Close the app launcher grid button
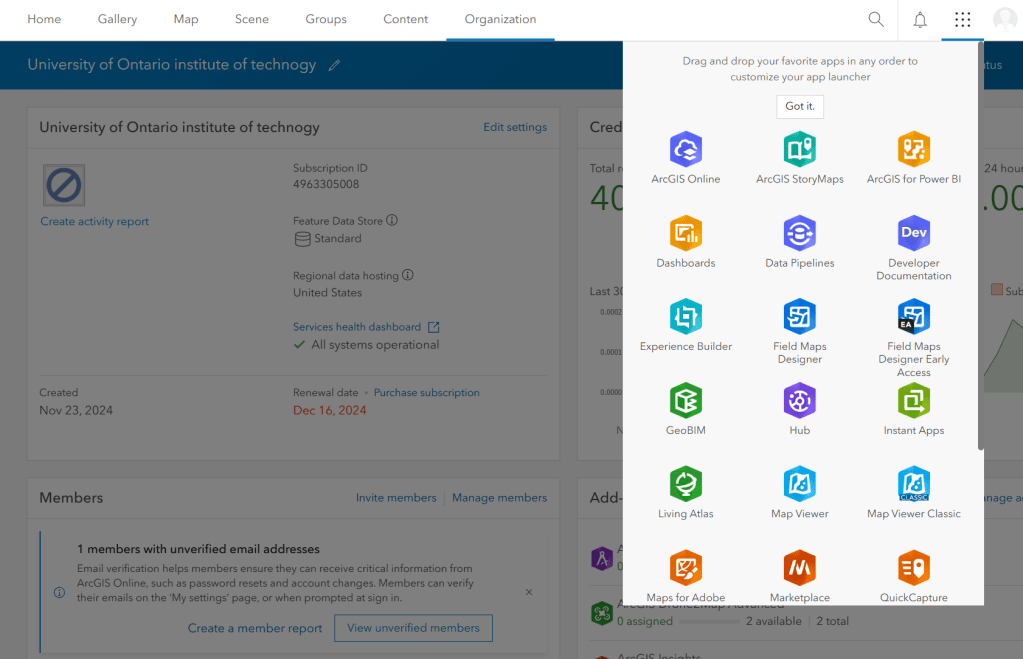 (962, 20)
